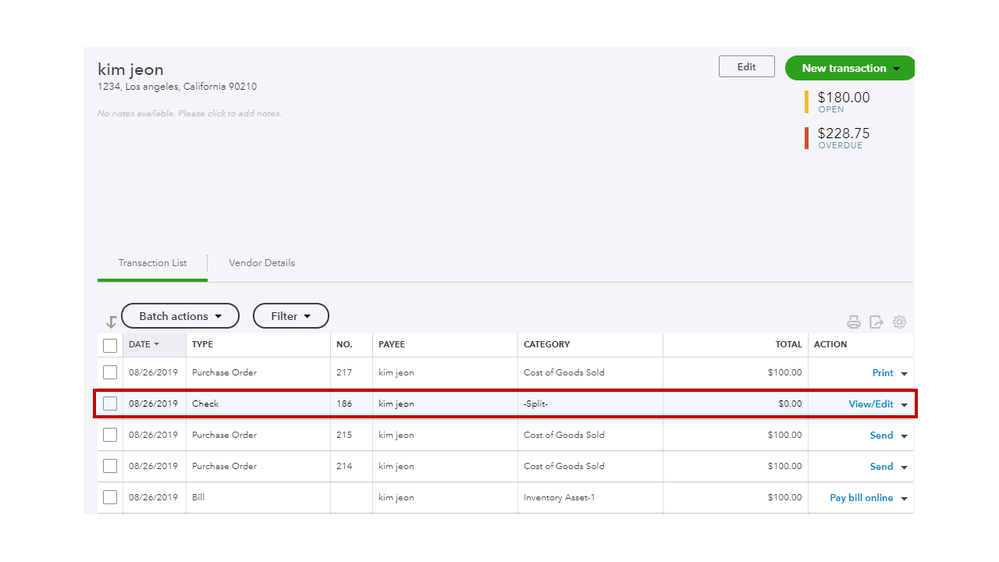Click the yellow Open balance bar
This screenshot has width=999, height=562.
pos(807,101)
